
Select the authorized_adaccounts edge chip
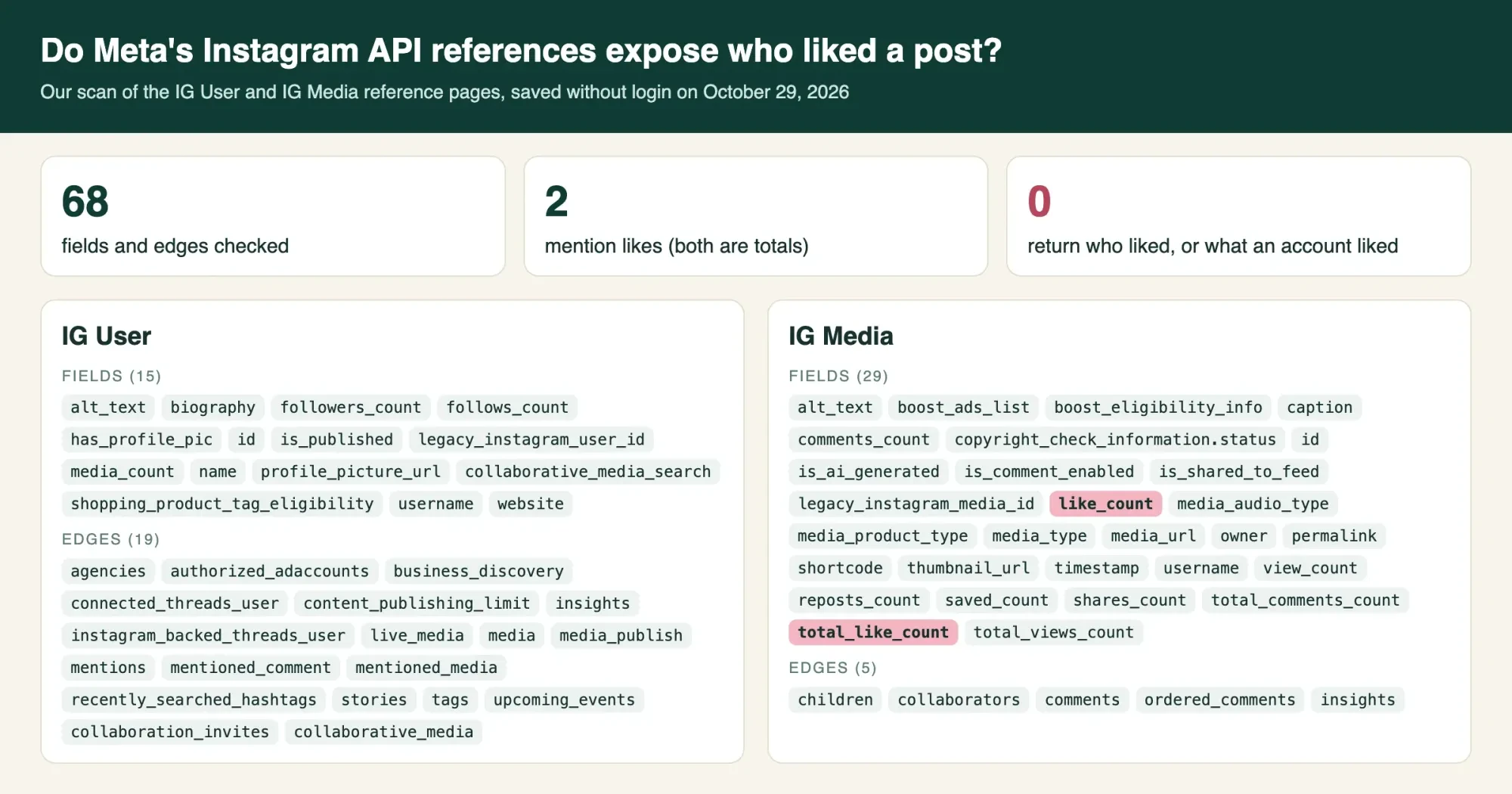[x=270, y=572]
